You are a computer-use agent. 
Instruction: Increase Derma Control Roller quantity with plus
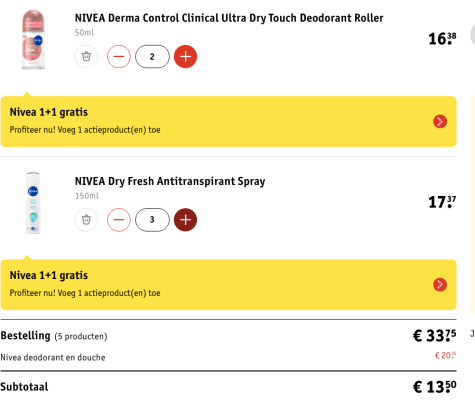tap(185, 56)
